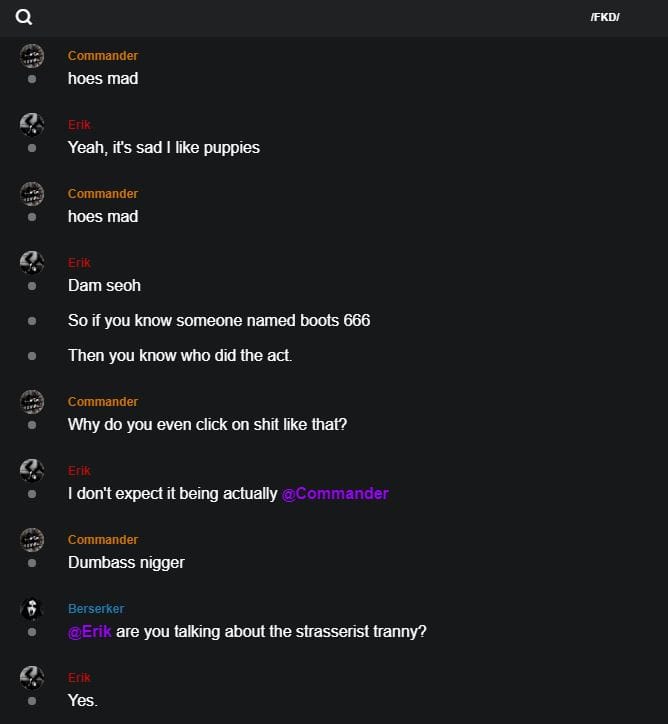
Task: Select Commander's name above "Why do you even click"
Action: pos(103,401)
